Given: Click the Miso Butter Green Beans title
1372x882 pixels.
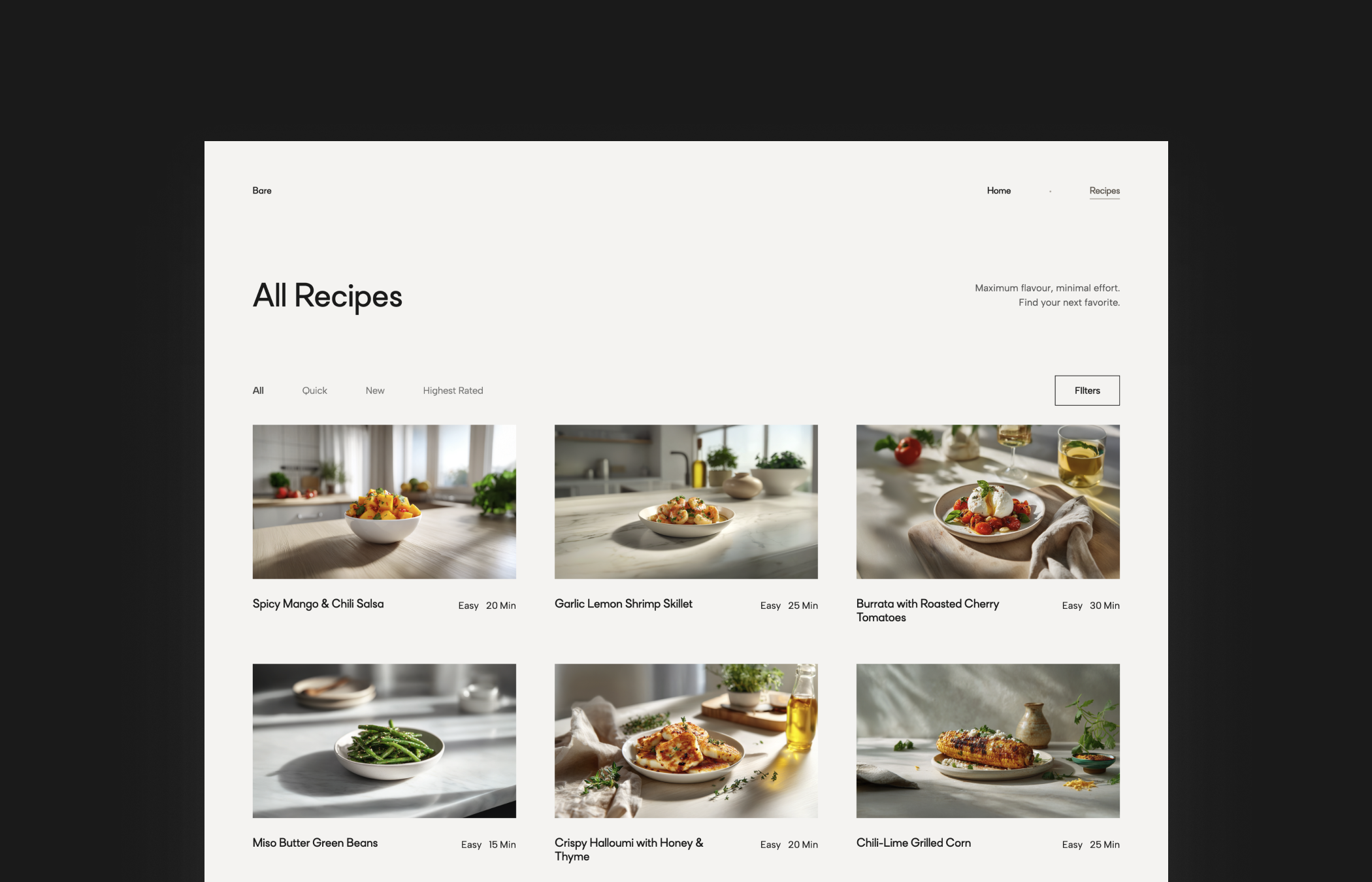Looking at the screenshot, I should pos(315,843).
